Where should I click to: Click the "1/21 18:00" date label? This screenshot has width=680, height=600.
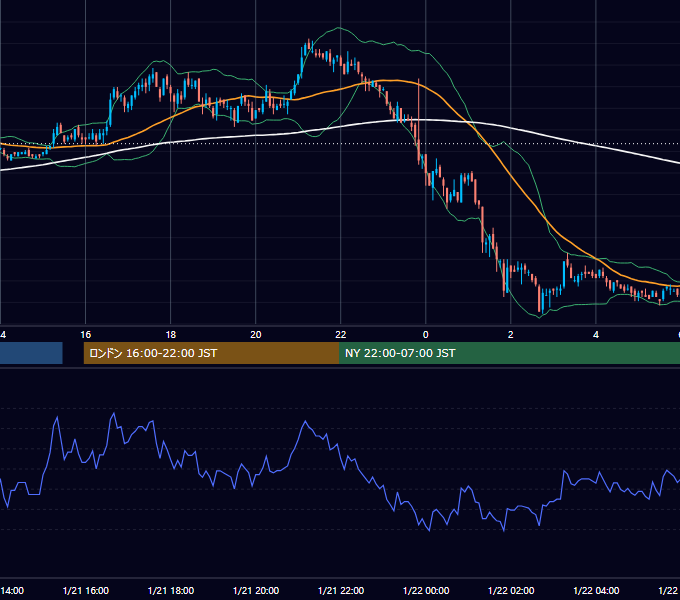click(x=170, y=590)
